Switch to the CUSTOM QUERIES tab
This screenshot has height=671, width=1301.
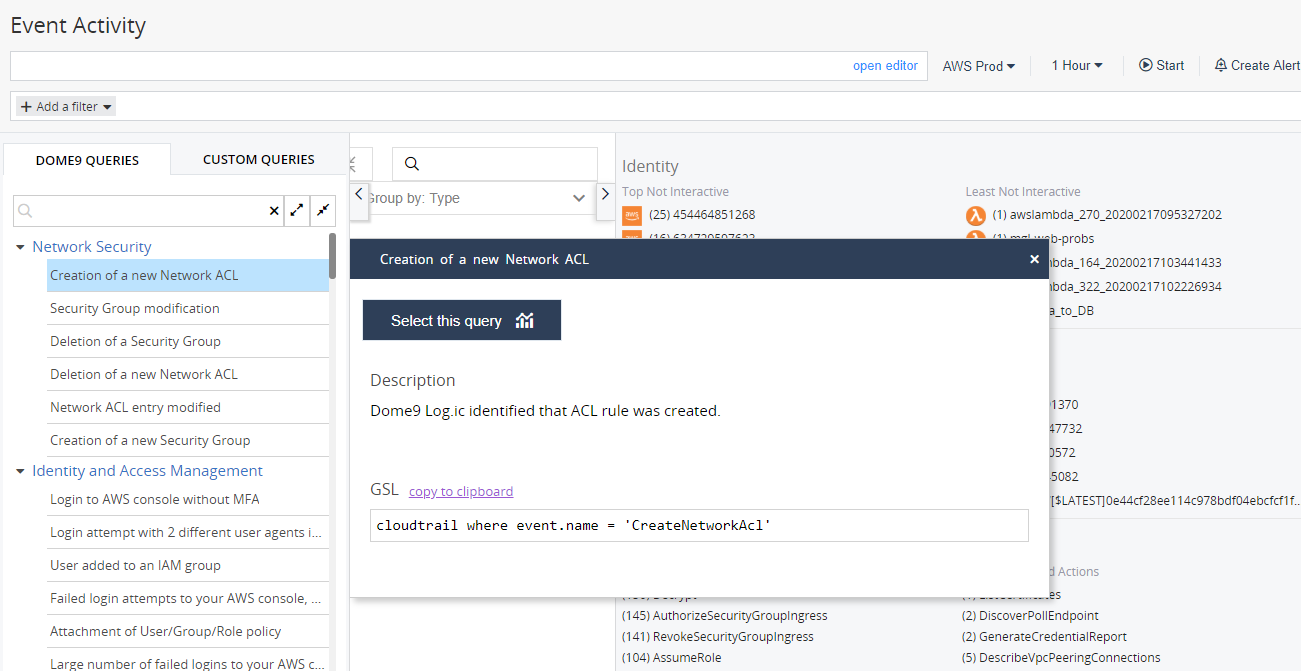point(259,159)
